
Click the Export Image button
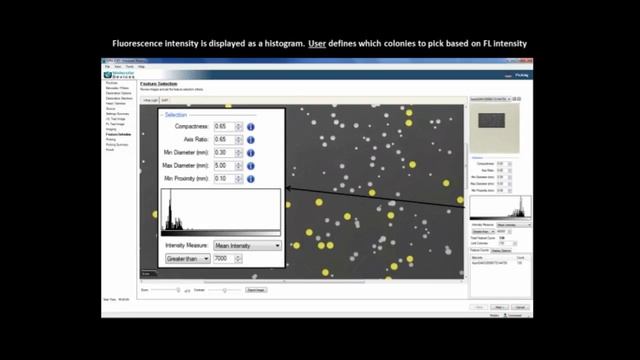point(256,290)
